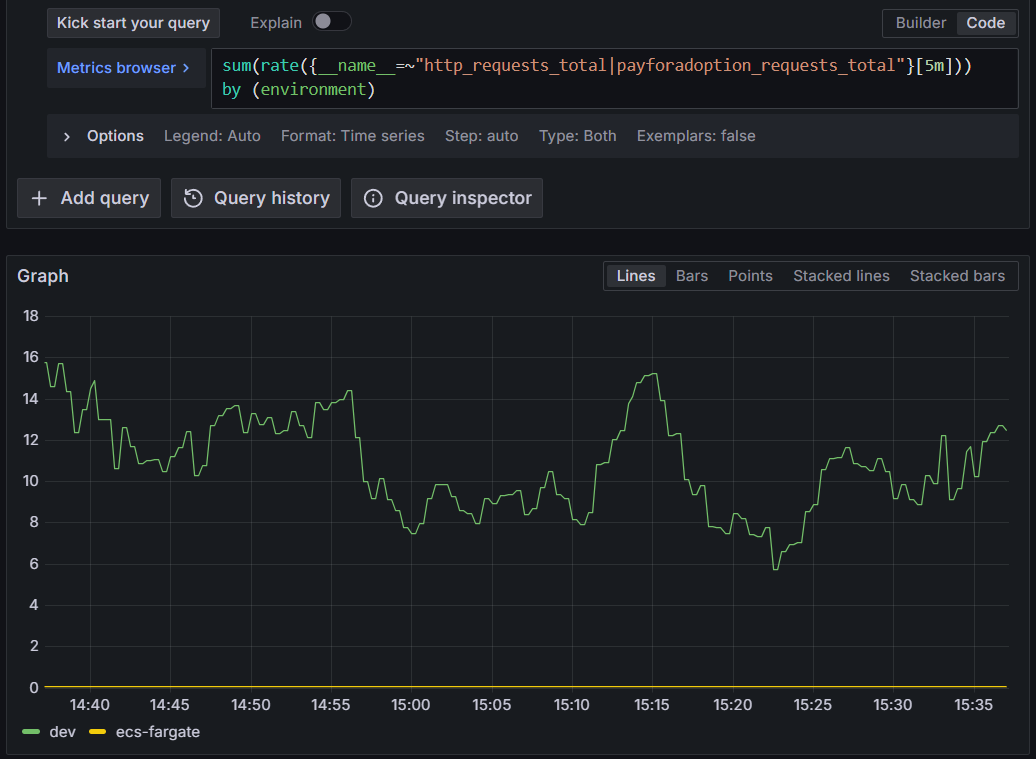
Task: Open the Query inspector info icon
Action: coord(373,197)
